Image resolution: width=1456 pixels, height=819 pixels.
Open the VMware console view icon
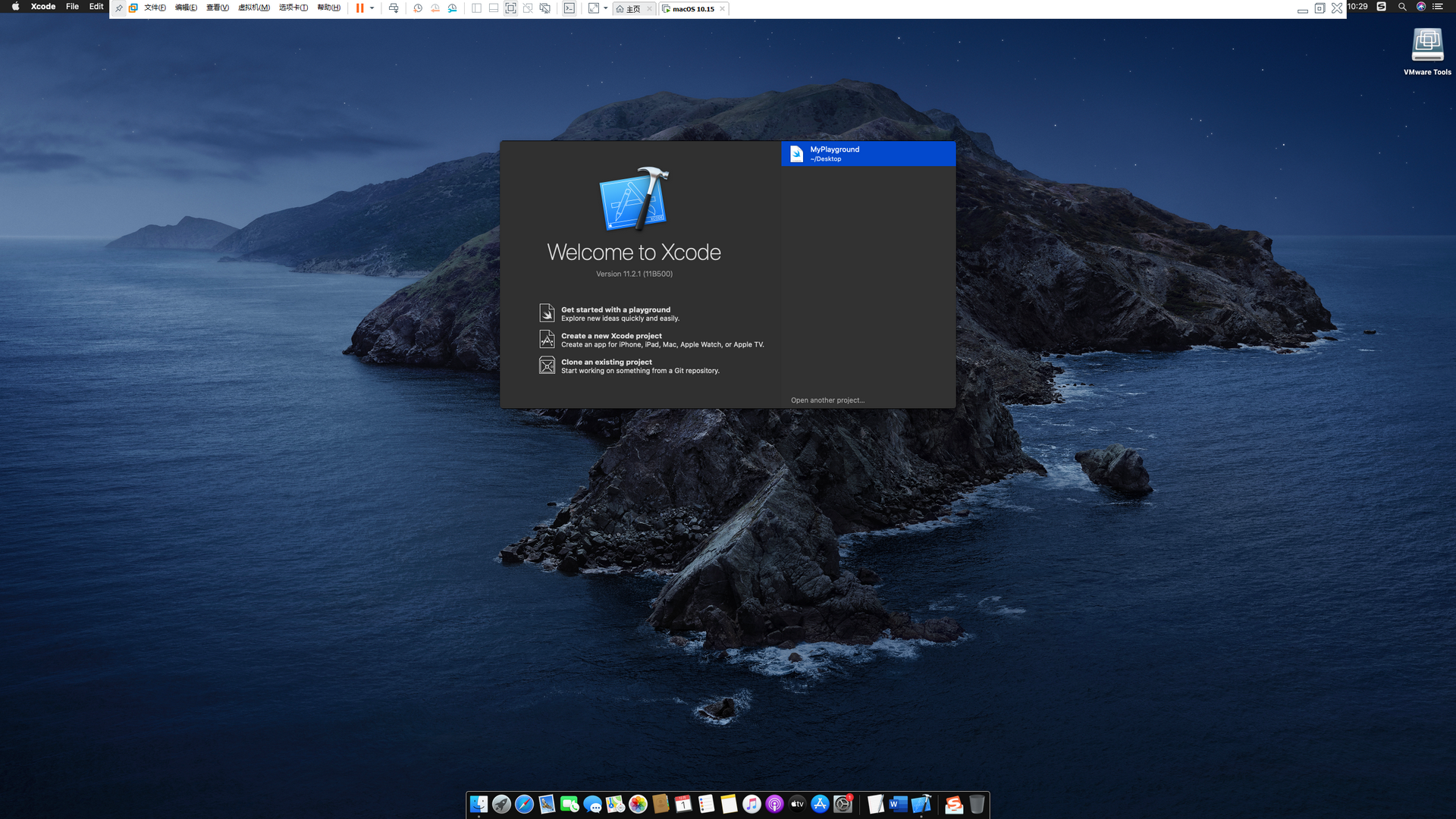(570, 8)
